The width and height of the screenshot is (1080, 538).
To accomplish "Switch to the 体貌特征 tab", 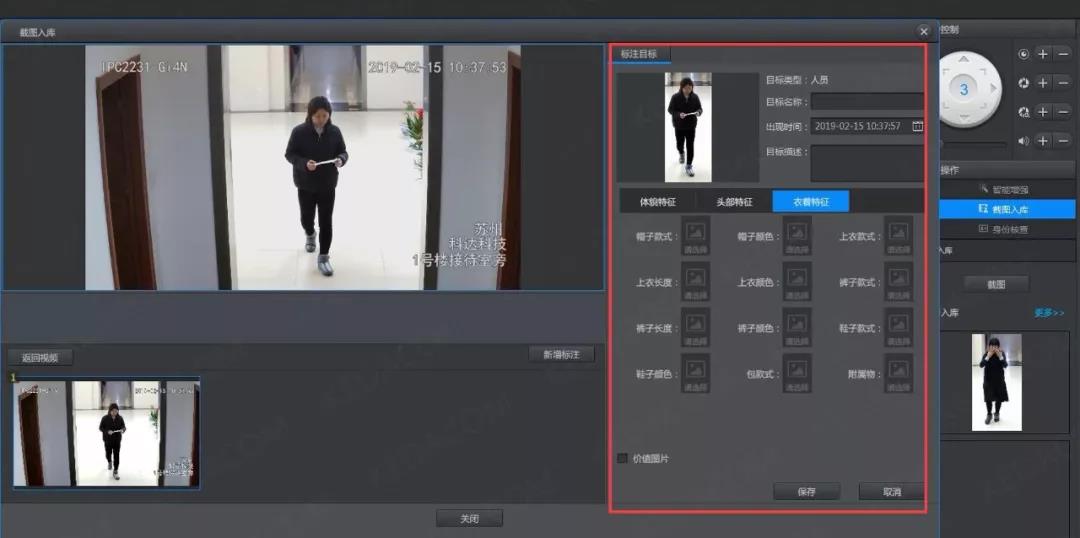I will coord(658,202).
